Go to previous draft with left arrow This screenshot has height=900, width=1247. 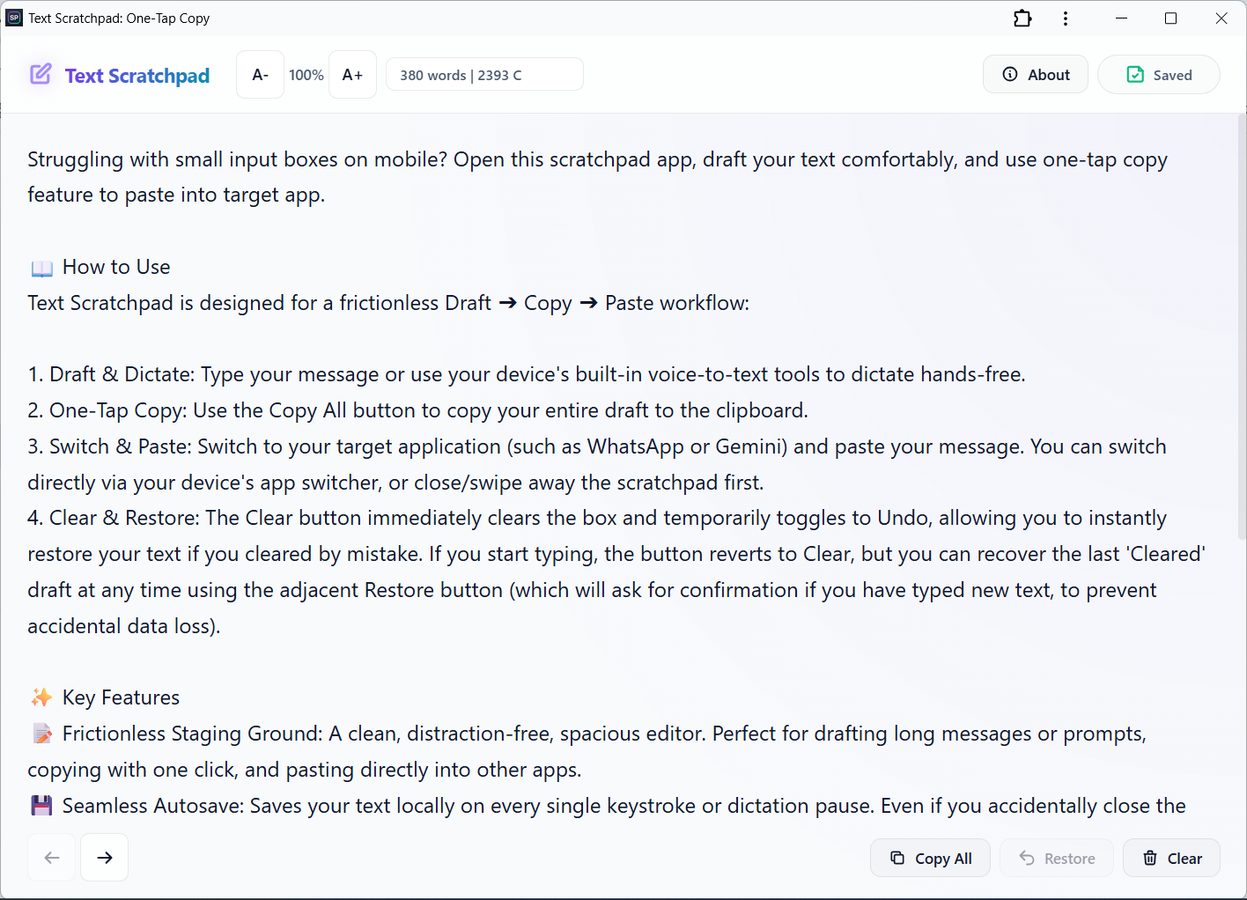[x=52, y=858]
